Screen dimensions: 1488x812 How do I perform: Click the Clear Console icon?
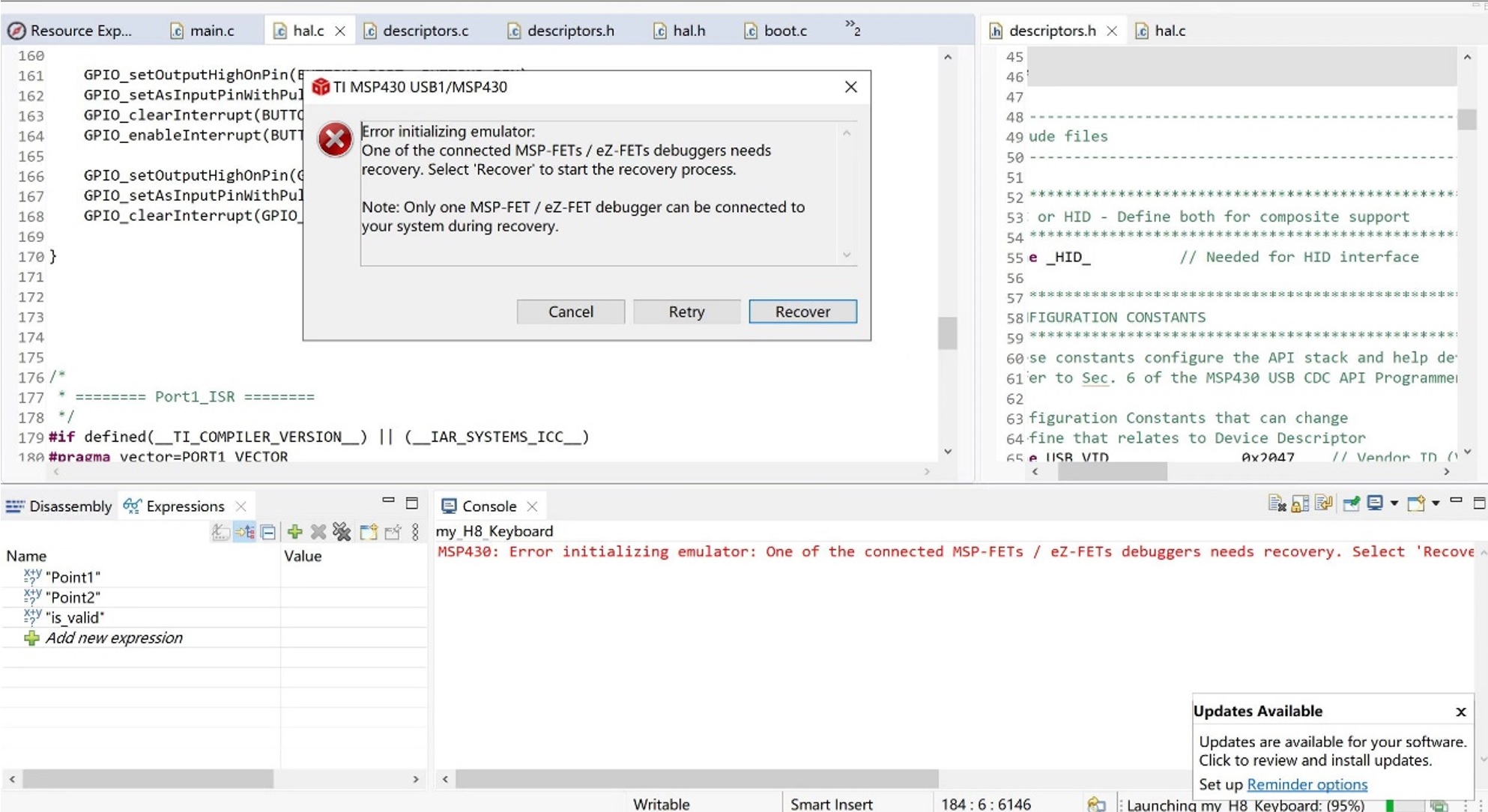(x=1277, y=503)
